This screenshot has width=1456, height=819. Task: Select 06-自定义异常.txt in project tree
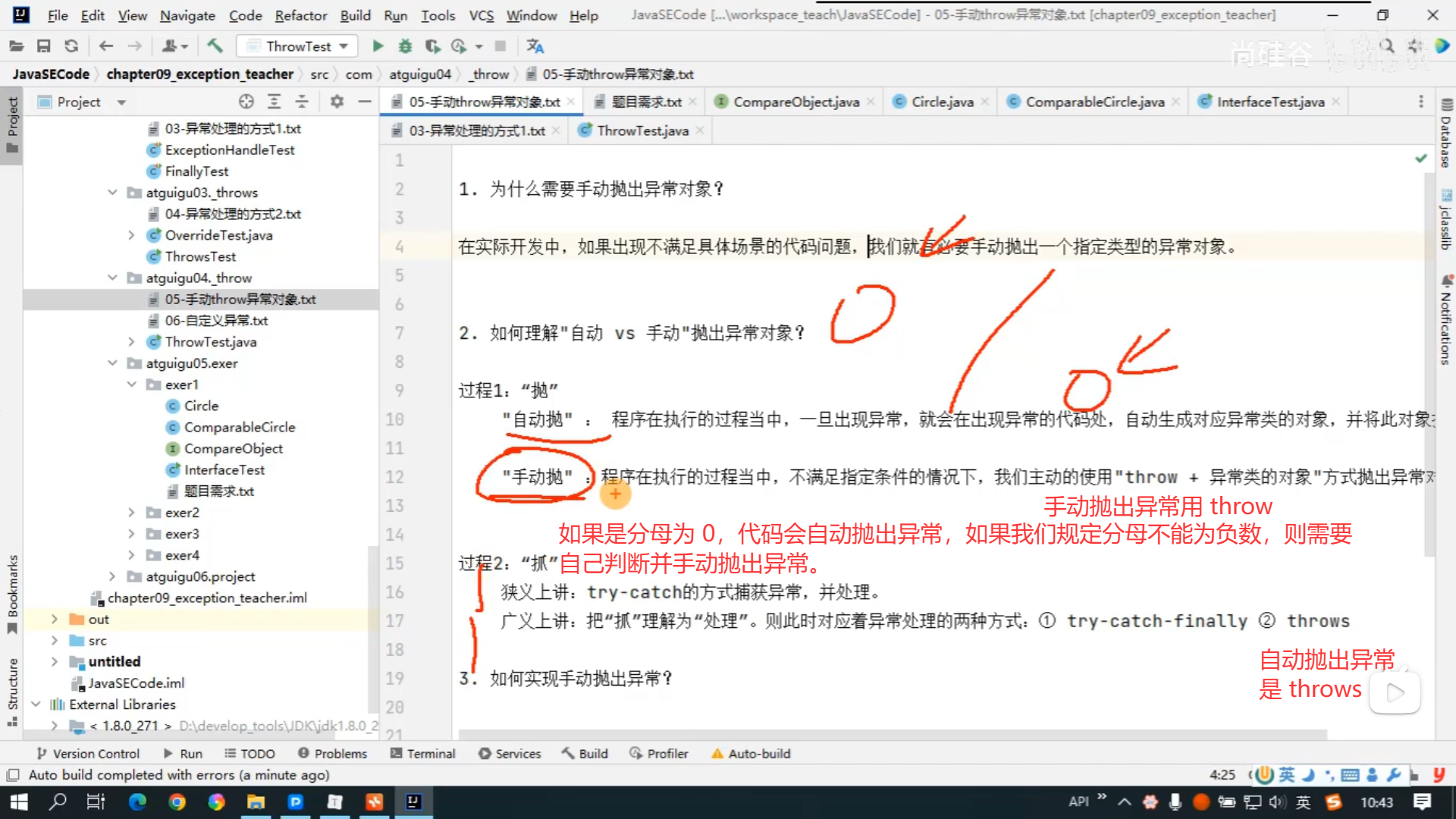pos(216,321)
